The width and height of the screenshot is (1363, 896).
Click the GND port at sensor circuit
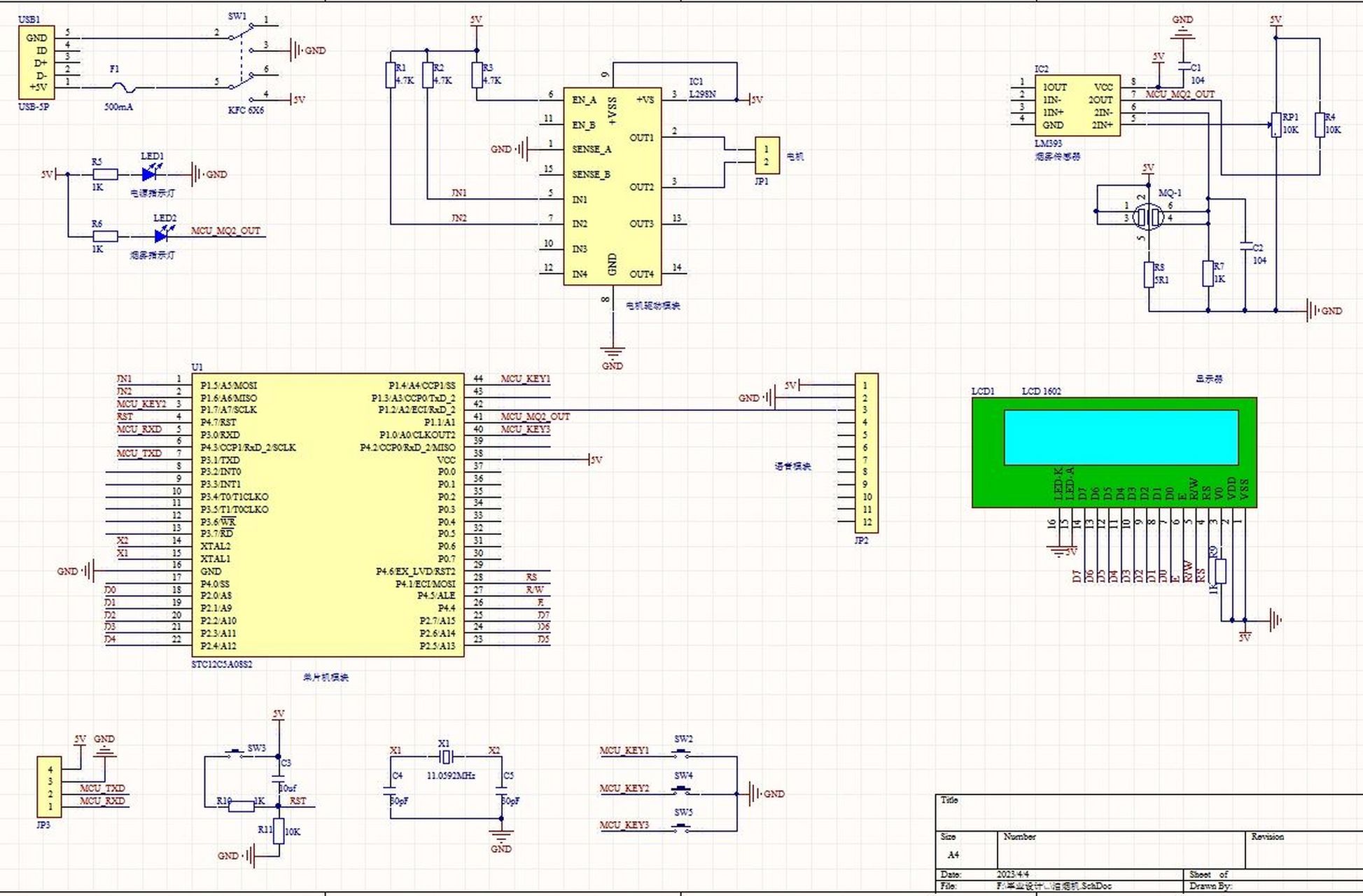point(1324,310)
